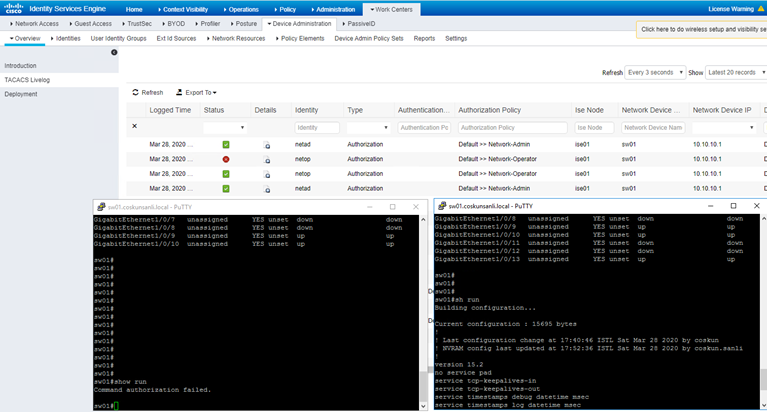Screen dimensions: 767x412
Task: Click the Network Device Name filter field
Action: 653,128
